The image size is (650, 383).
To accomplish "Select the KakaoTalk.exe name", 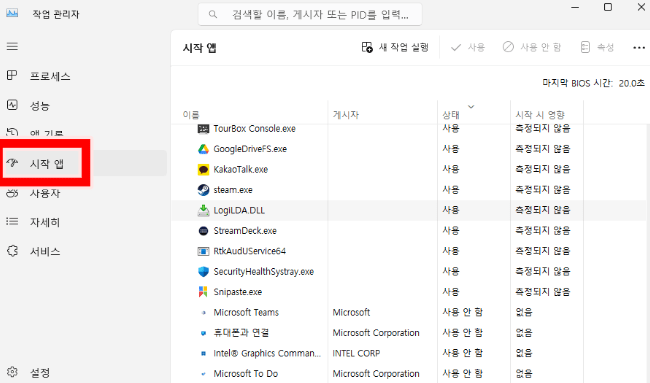I will point(240,170).
